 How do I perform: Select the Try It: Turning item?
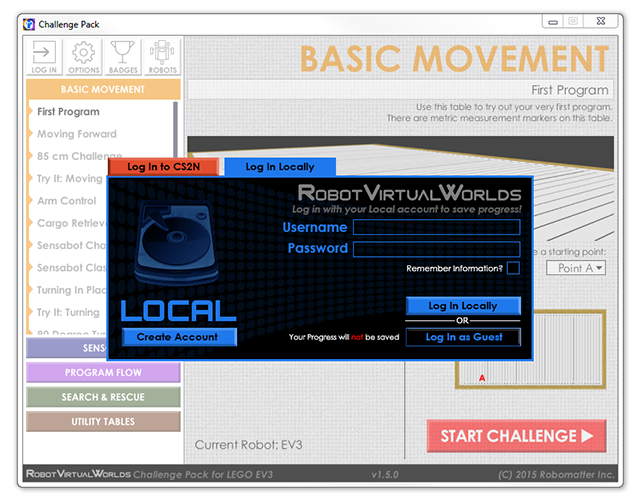point(68,312)
